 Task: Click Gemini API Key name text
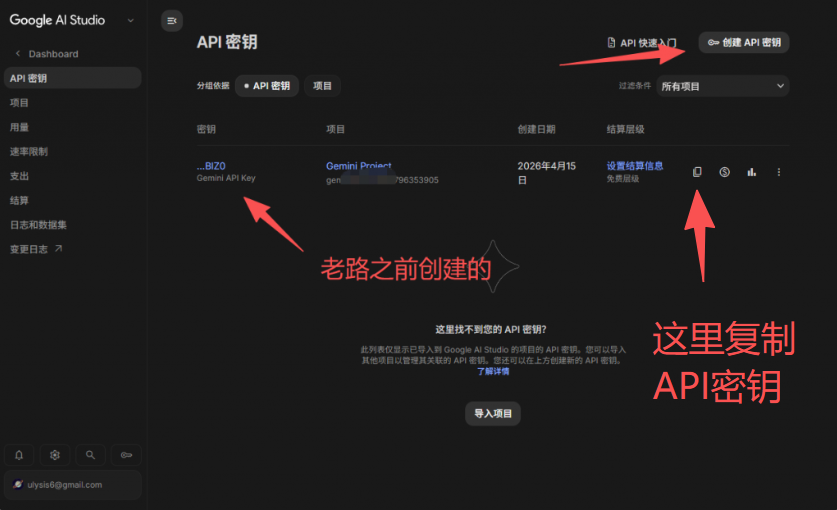click(x=226, y=178)
